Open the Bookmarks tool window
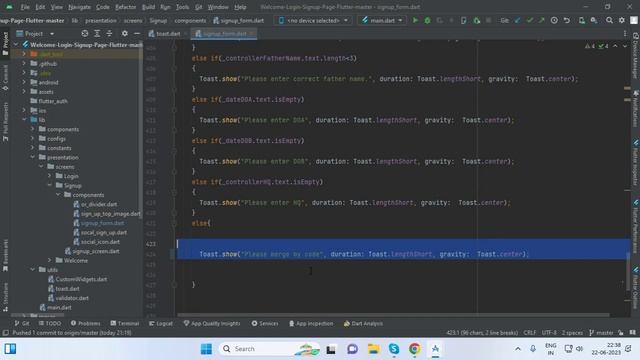640x360 pixels. point(5,256)
